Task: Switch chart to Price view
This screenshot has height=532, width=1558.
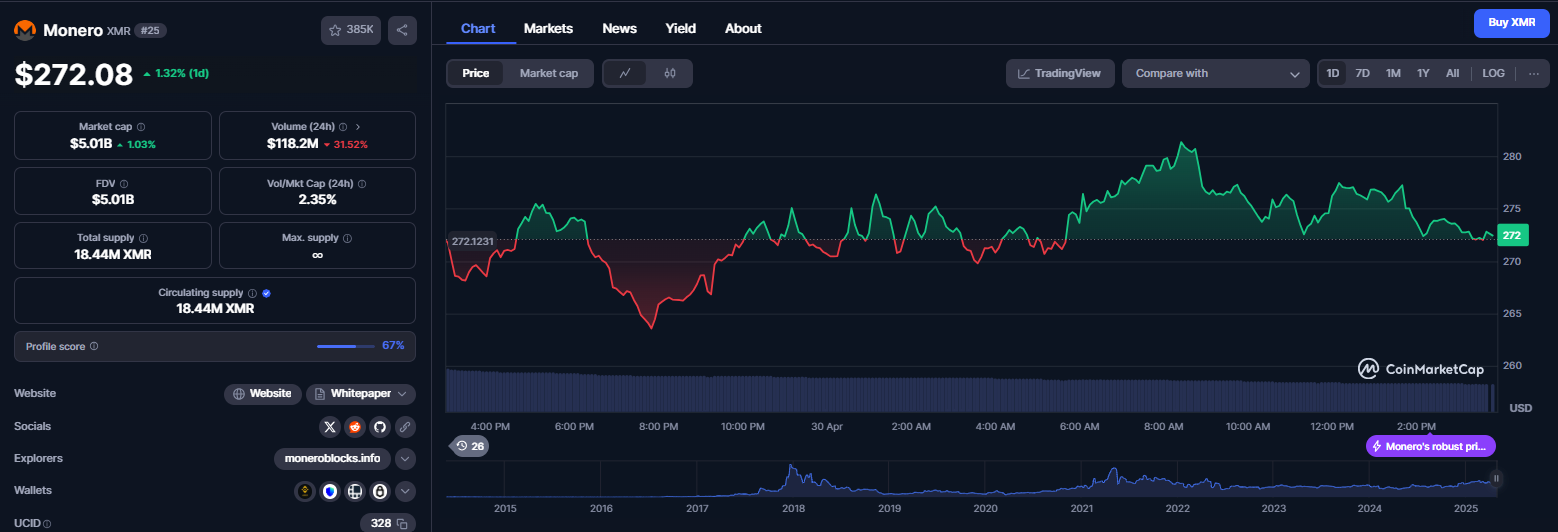Action: coord(476,73)
